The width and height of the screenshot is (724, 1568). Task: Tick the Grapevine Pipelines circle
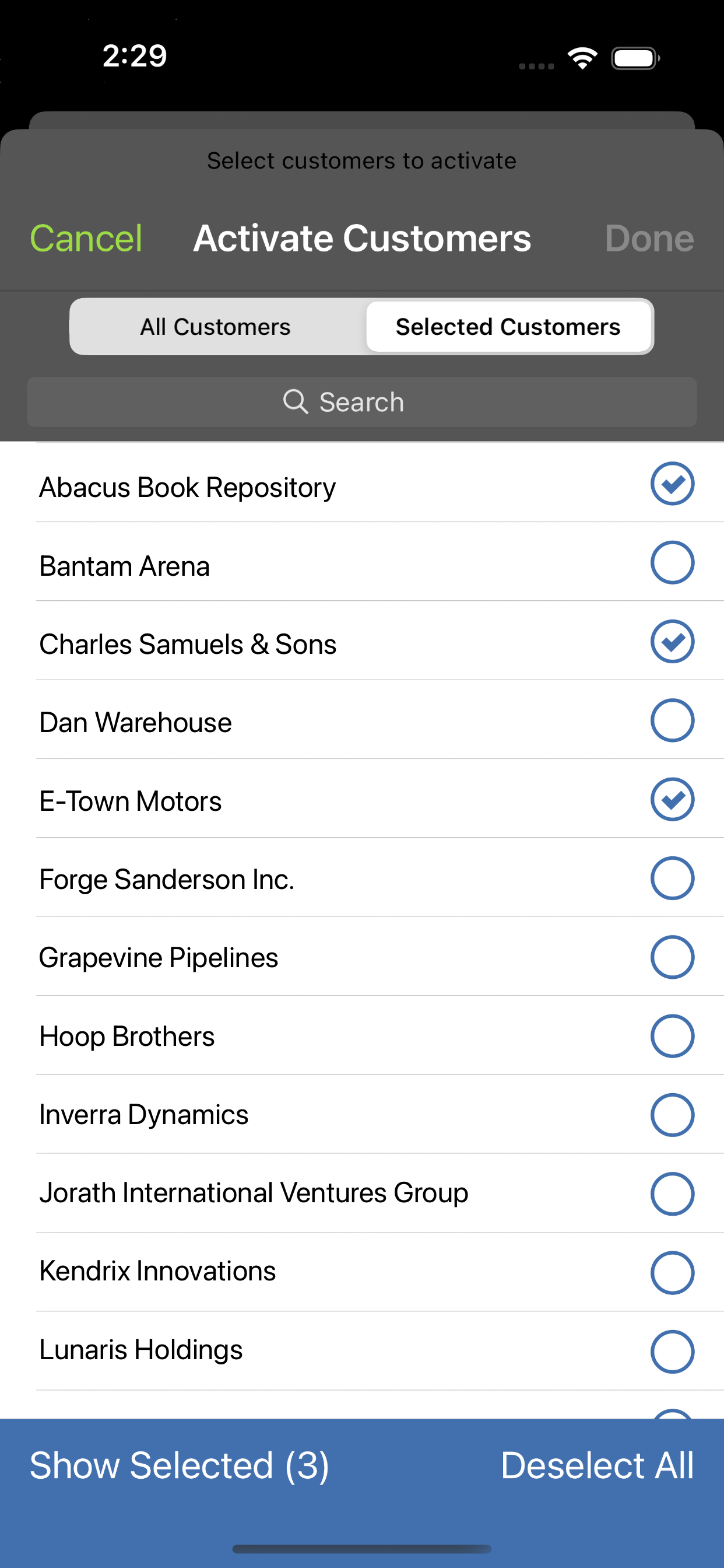point(672,957)
